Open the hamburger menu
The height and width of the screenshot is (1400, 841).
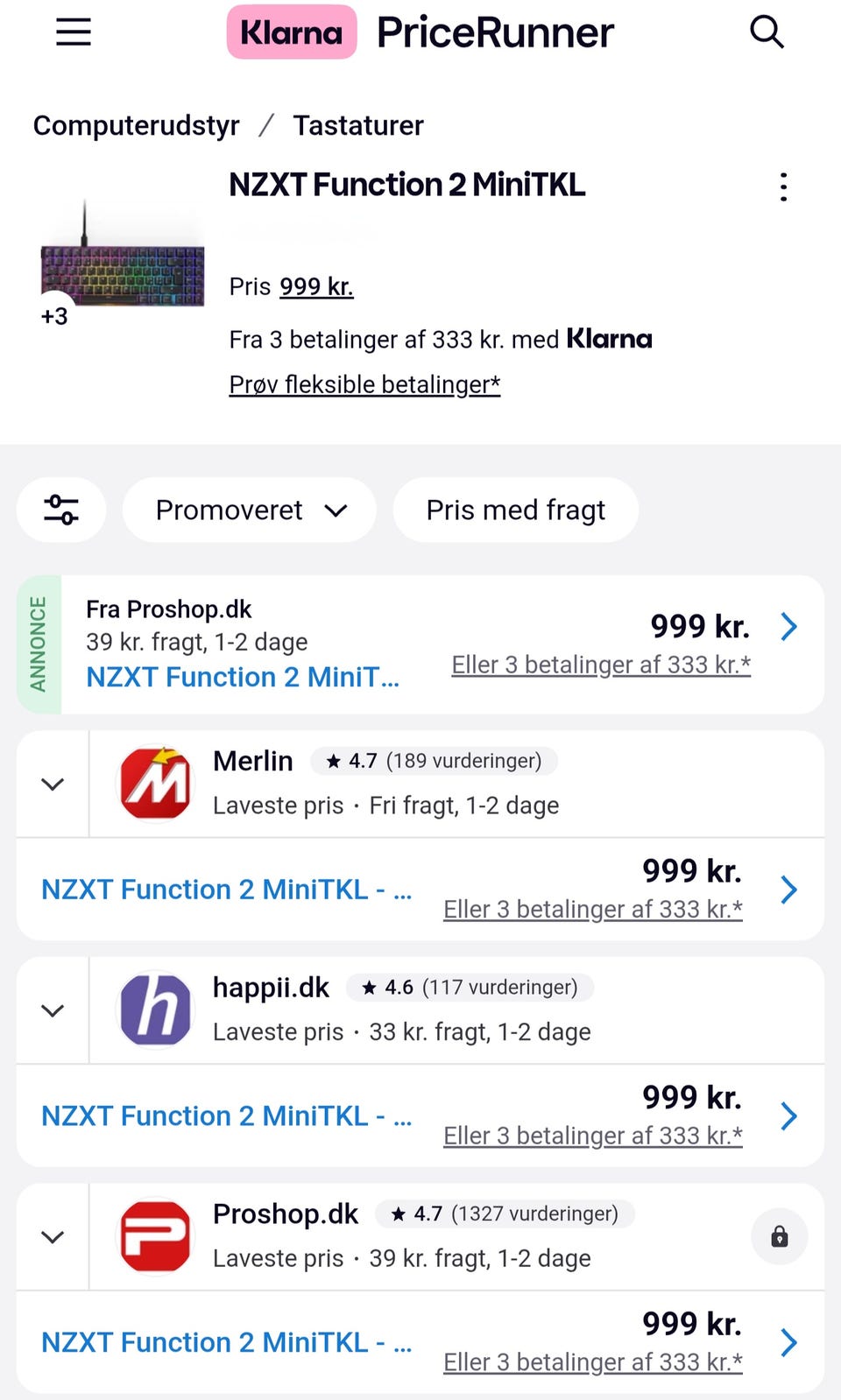74,32
